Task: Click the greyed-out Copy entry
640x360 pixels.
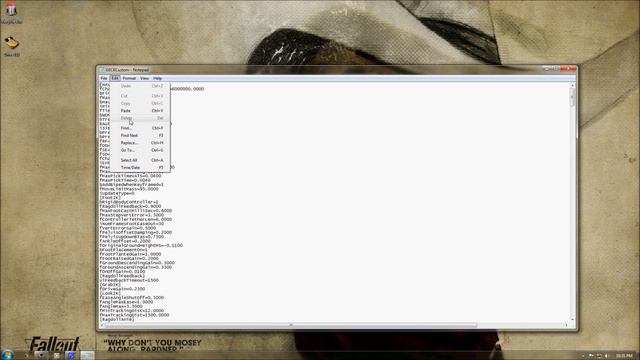Action: point(140,103)
